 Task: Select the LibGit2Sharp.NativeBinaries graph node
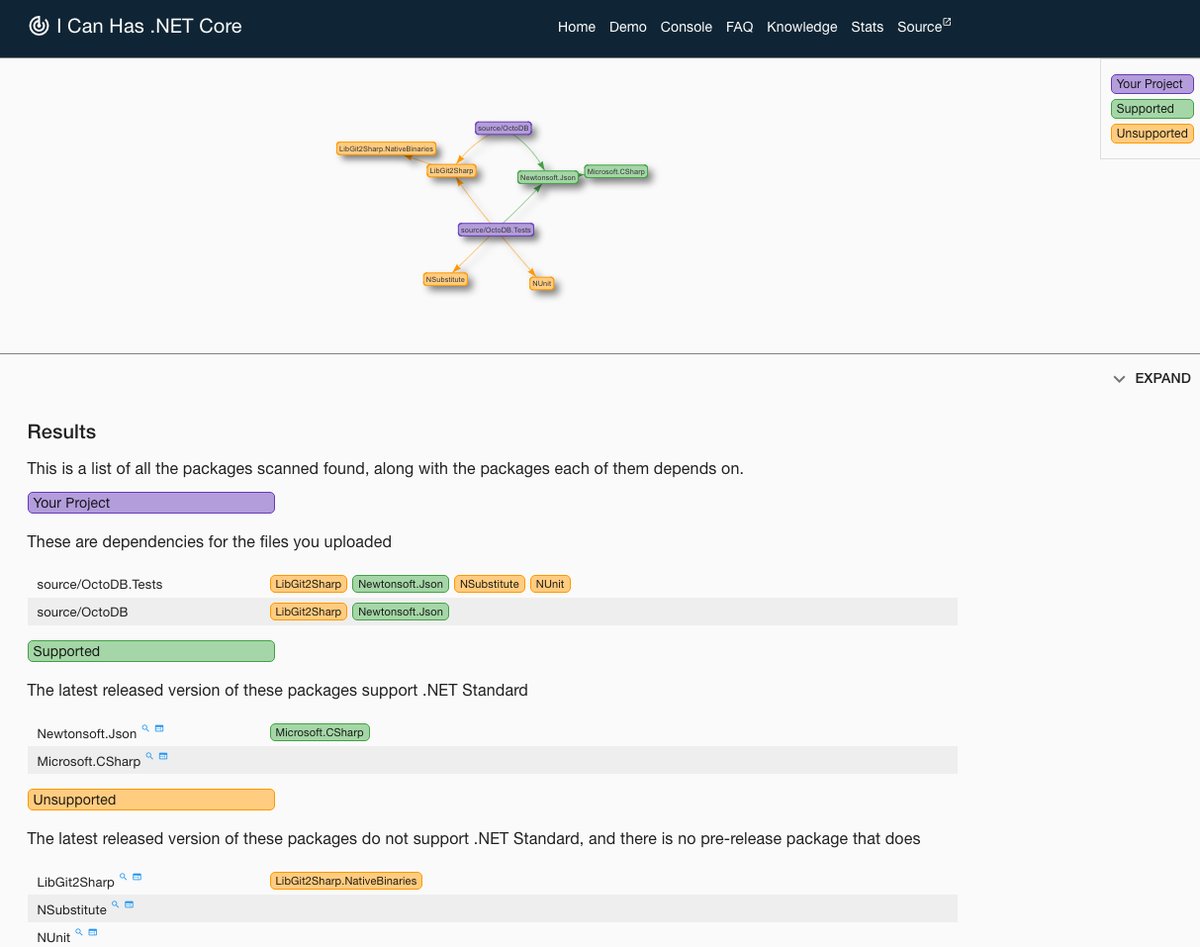386,149
